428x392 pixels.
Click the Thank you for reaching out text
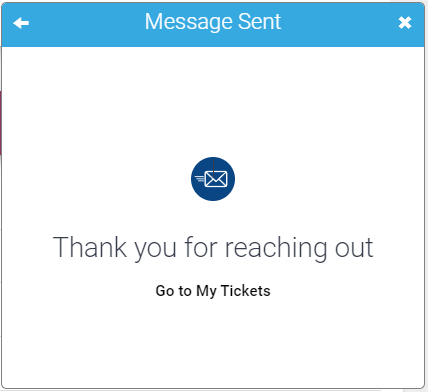click(x=213, y=248)
